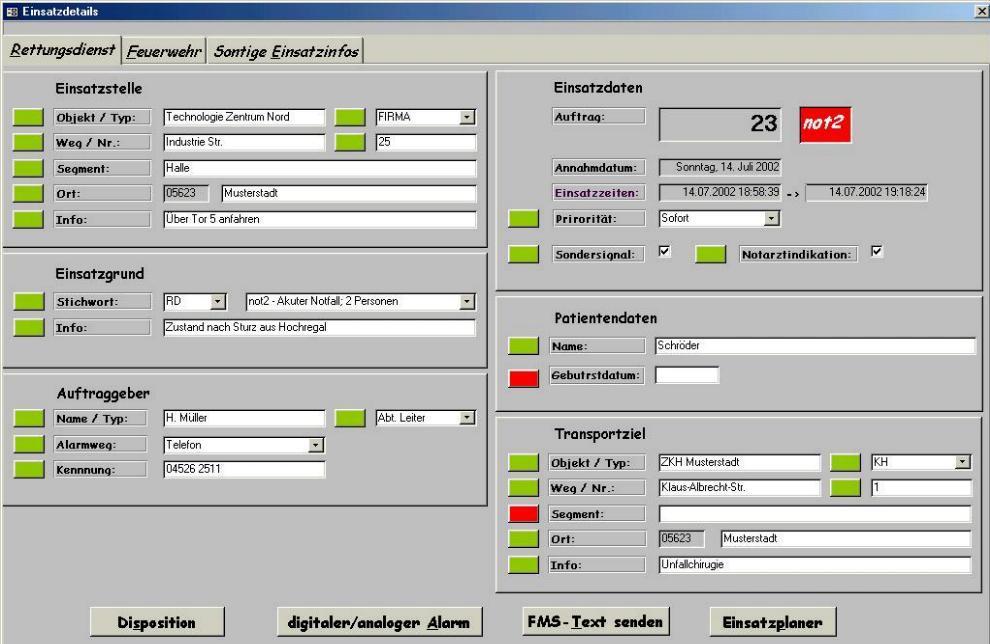This screenshot has width=990, height=644.
Task: Uncheck the Notarztindikation checkbox
Action: (x=877, y=253)
